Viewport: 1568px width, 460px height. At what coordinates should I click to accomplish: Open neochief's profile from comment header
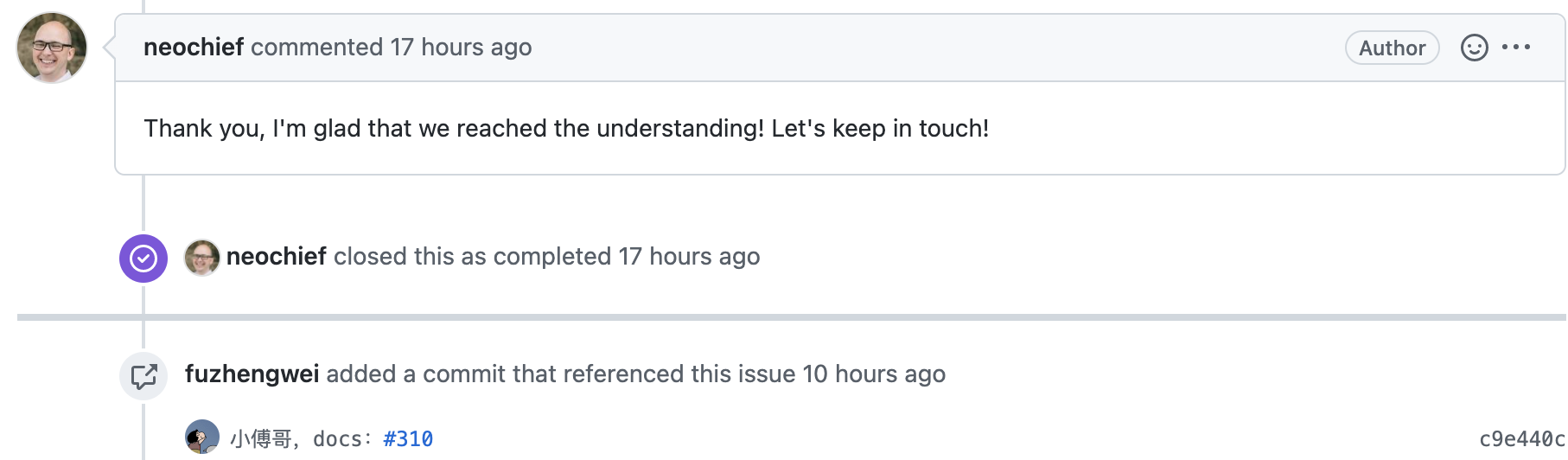194,47
